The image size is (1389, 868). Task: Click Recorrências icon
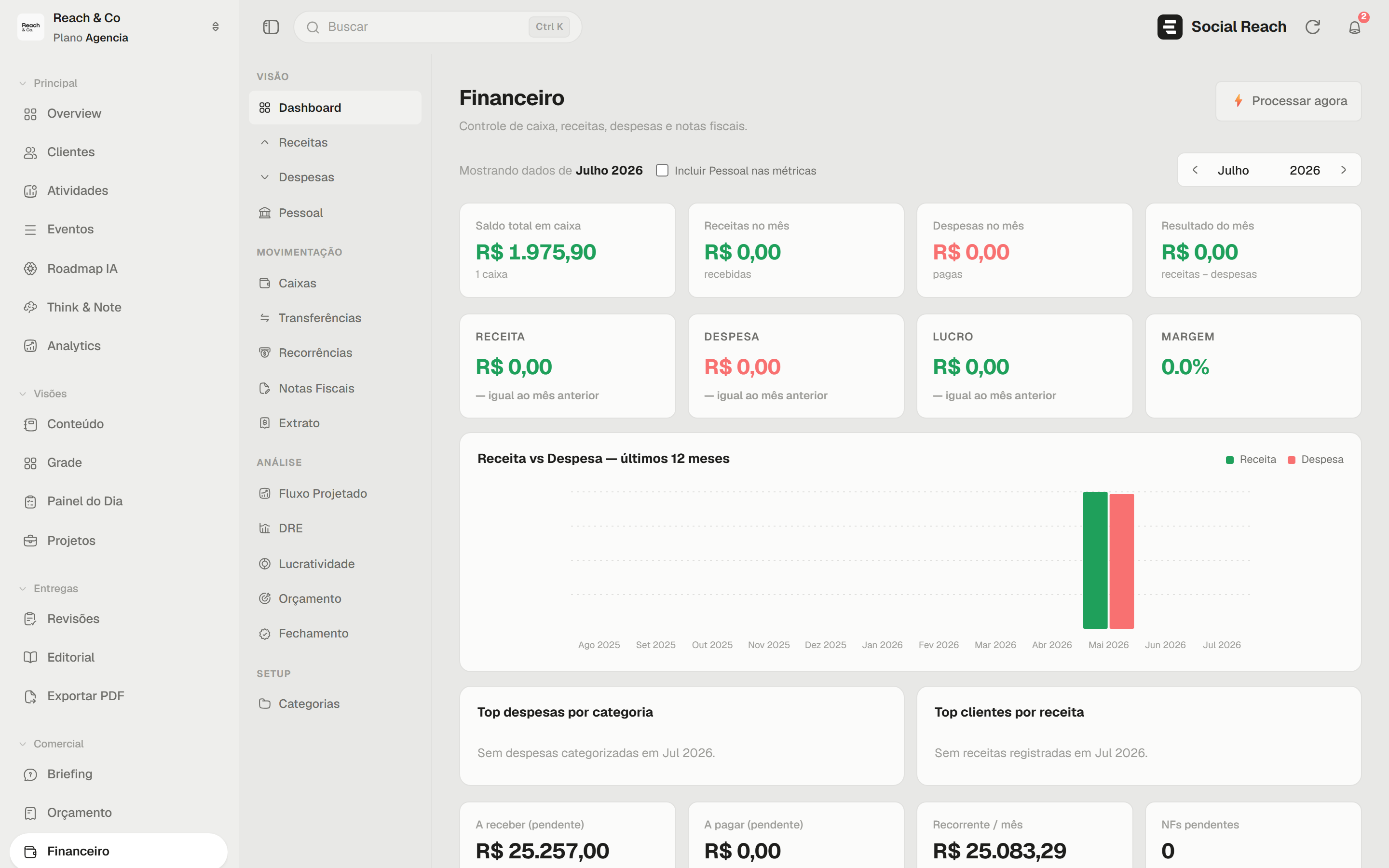265,353
